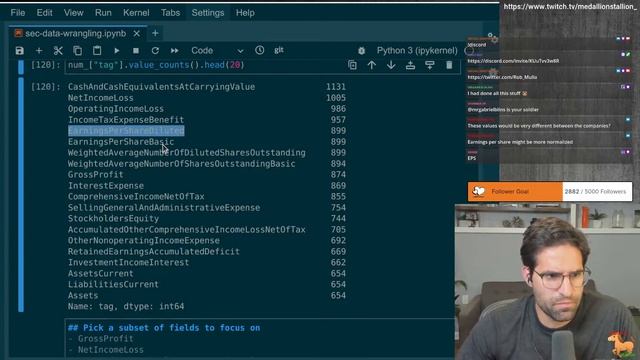Click the OperatingIncomeLoss output row
This screenshot has width=640, height=360.
(116, 109)
